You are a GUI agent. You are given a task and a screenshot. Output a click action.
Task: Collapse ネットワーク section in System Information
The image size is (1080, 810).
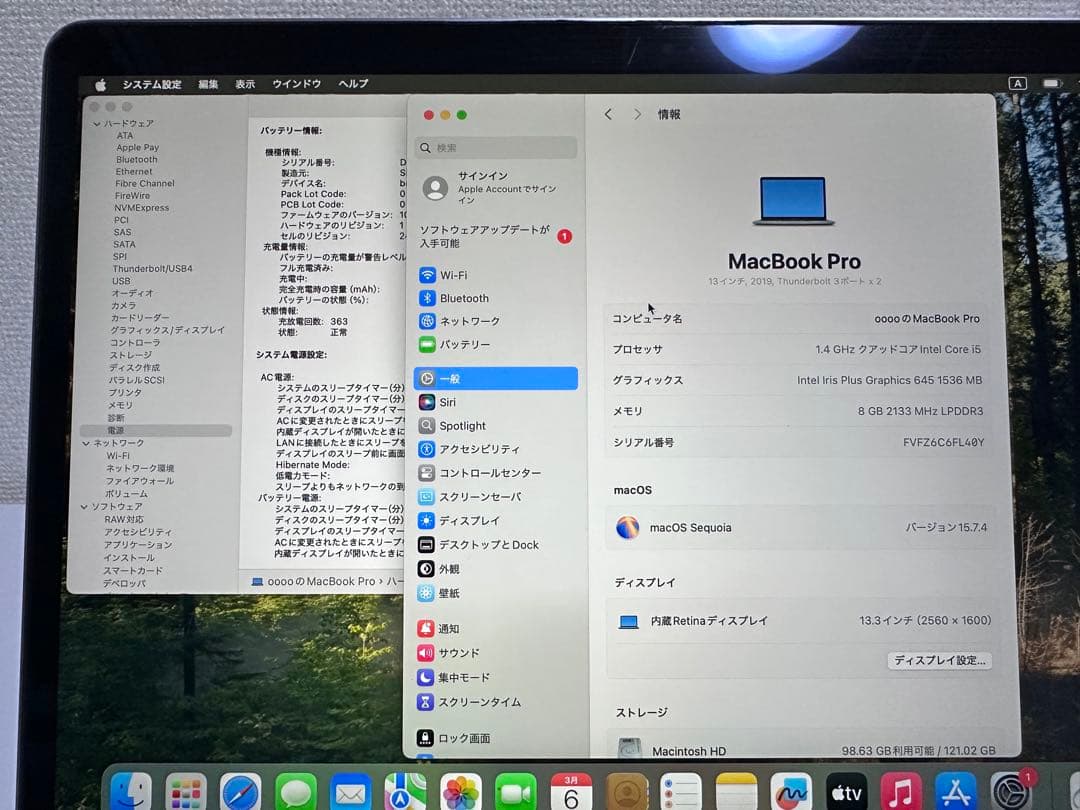(86, 443)
